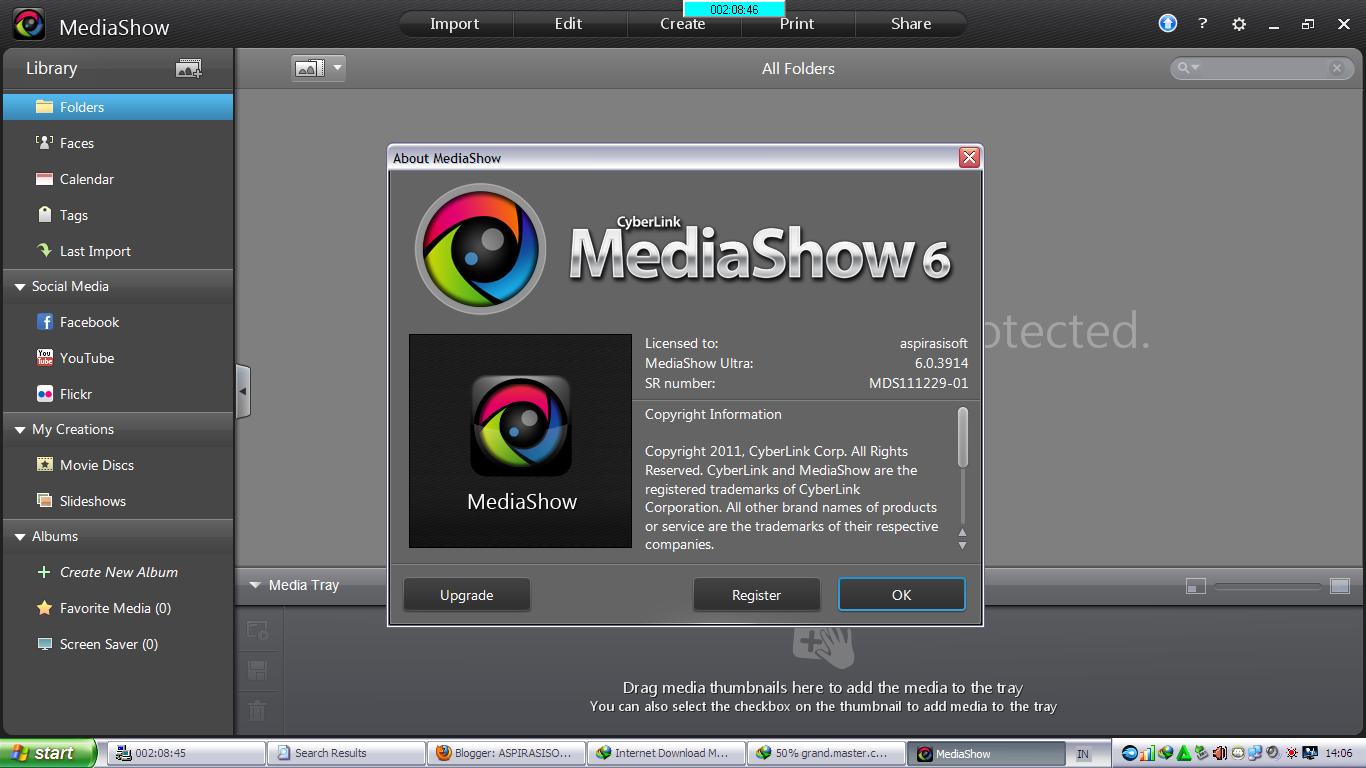Click the photo view mode button

pos(310,68)
